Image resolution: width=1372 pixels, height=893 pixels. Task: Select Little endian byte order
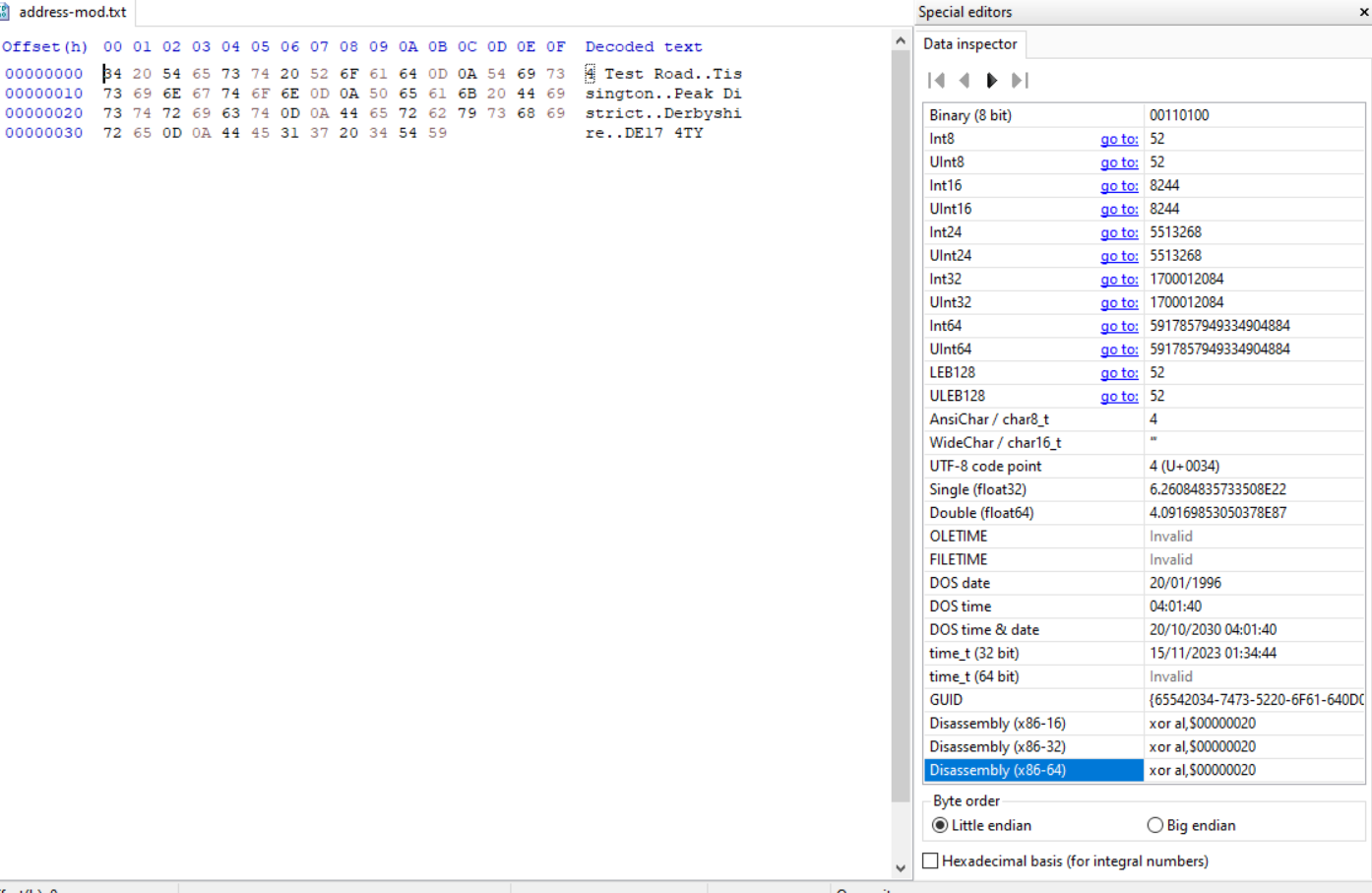tap(940, 825)
